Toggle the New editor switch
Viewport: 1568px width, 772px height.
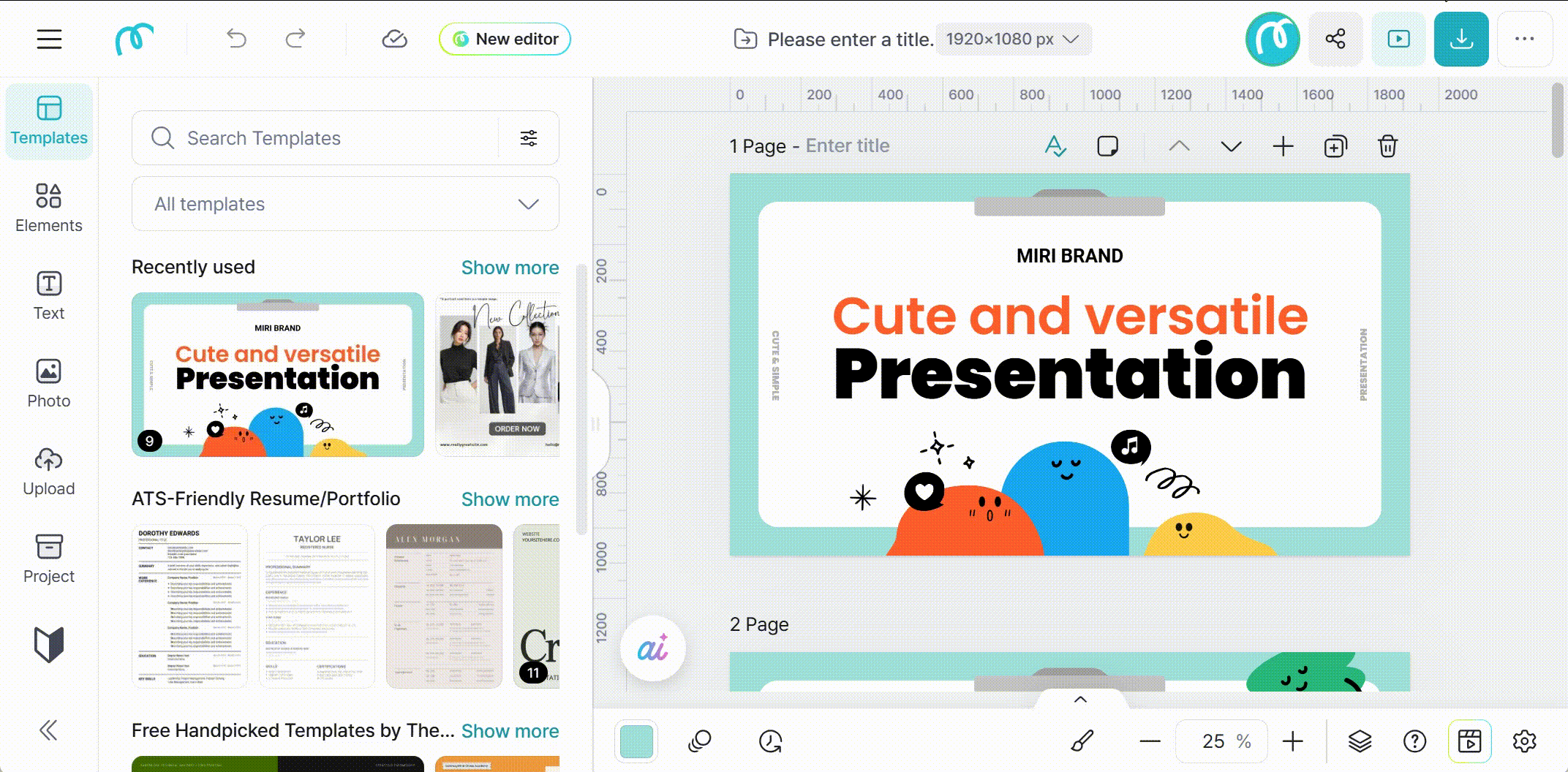(x=505, y=39)
